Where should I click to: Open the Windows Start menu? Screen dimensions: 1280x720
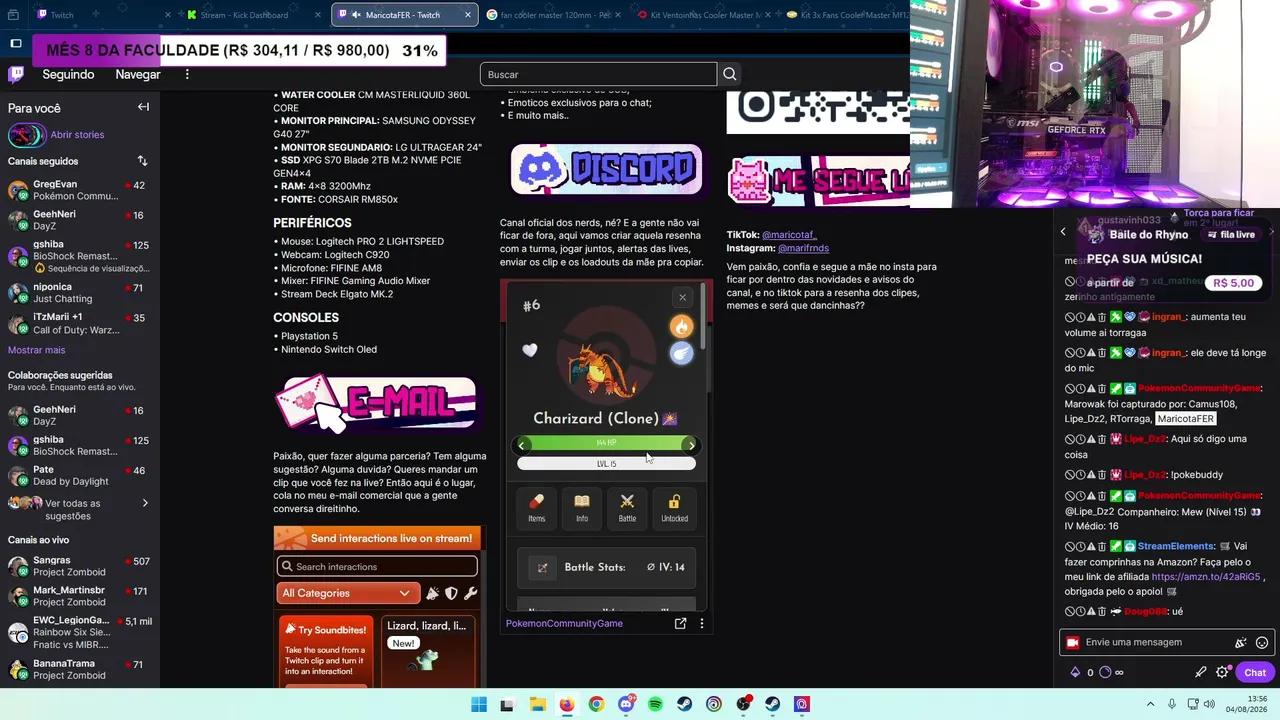click(479, 704)
